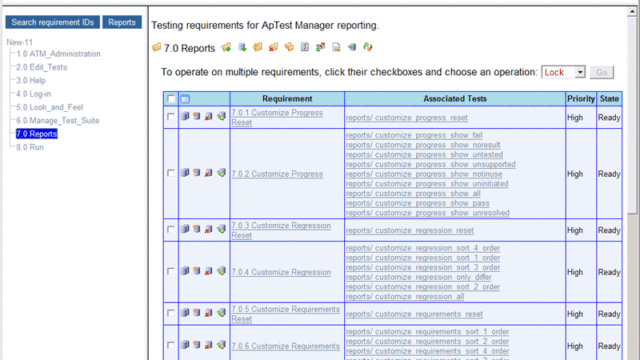Click the blue checklist icon in Reports toolbar
Image resolution: width=640 pixels, height=360 pixels.
point(304,47)
